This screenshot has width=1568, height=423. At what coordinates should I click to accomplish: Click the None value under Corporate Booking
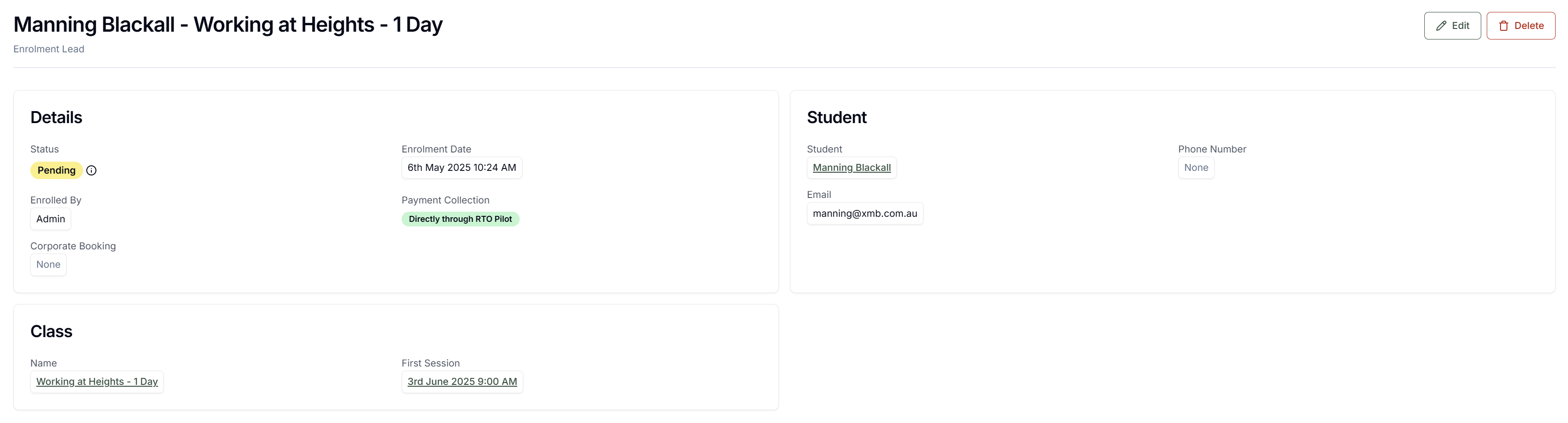point(48,265)
